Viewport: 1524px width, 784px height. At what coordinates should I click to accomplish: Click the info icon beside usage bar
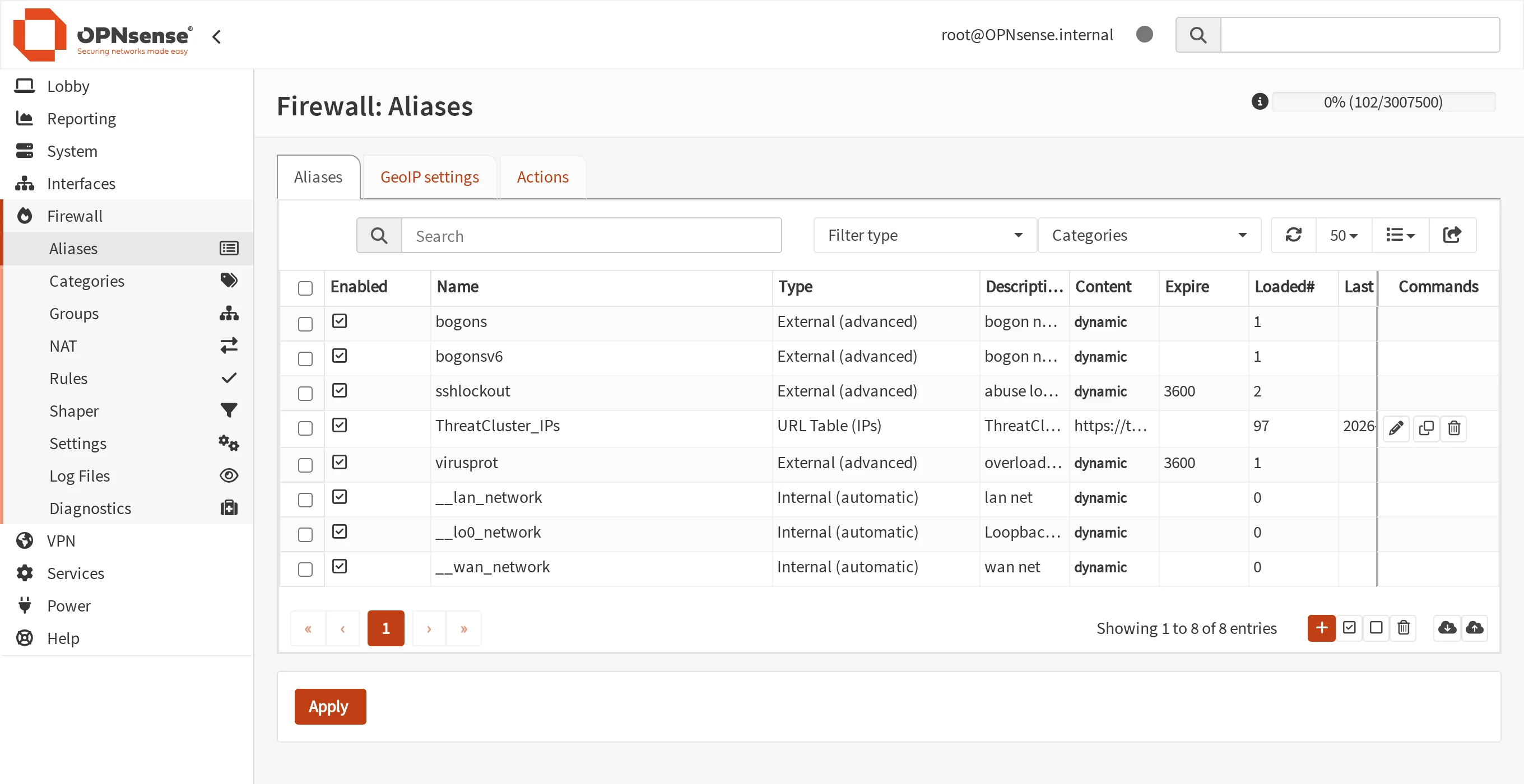[1260, 102]
